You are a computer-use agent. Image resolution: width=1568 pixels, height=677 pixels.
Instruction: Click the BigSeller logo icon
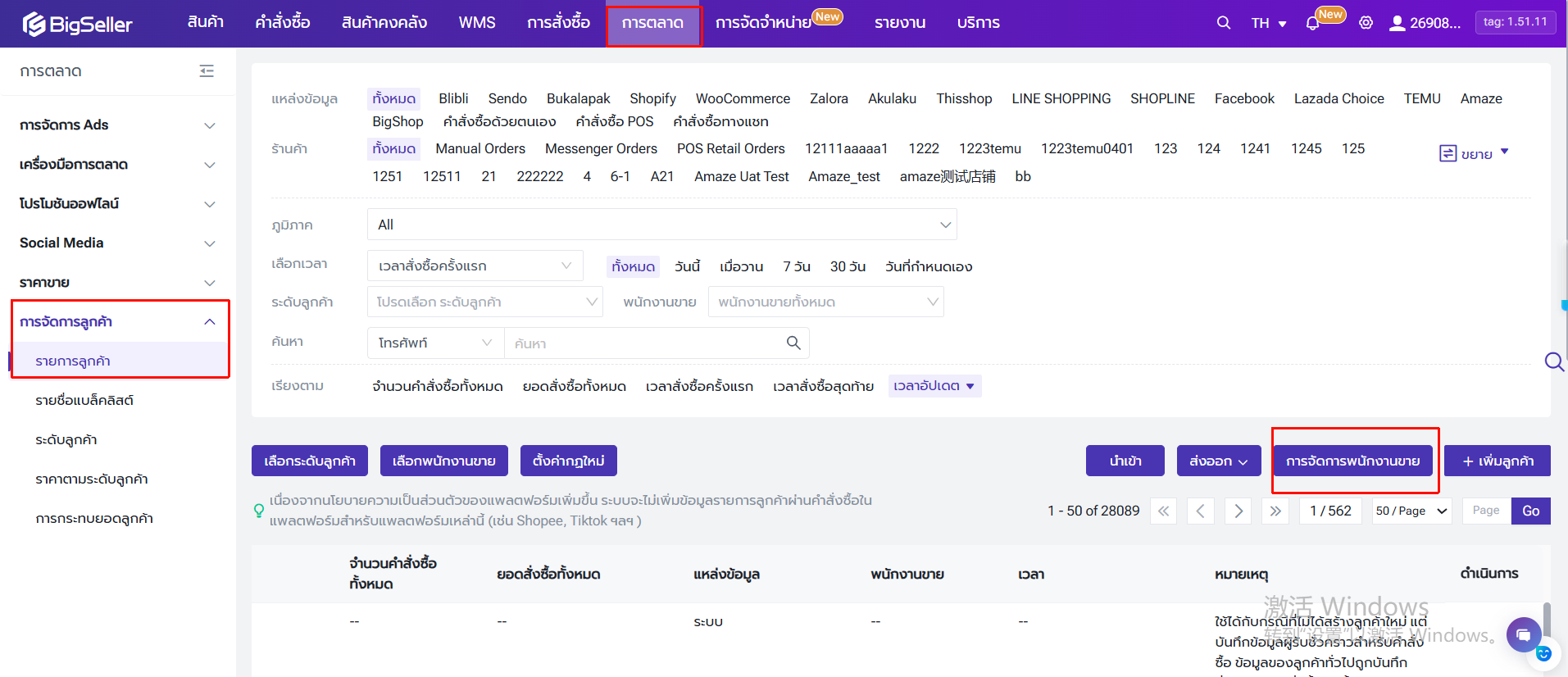point(34,24)
